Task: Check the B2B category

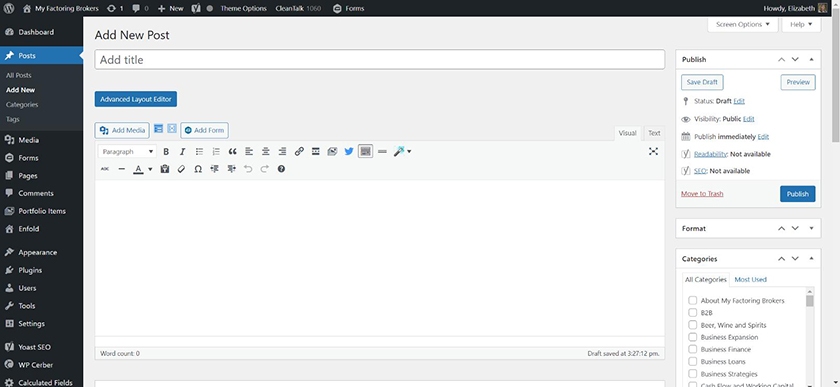Action: point(693,312)
